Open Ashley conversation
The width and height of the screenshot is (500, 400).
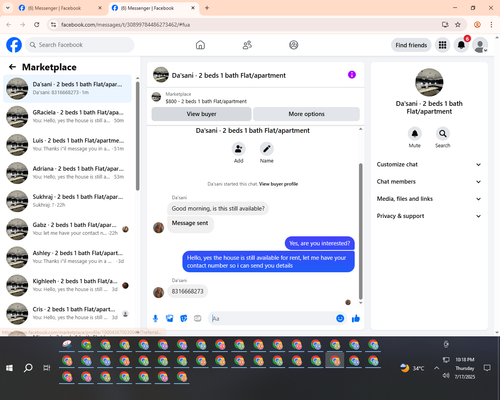click(67, 257)
